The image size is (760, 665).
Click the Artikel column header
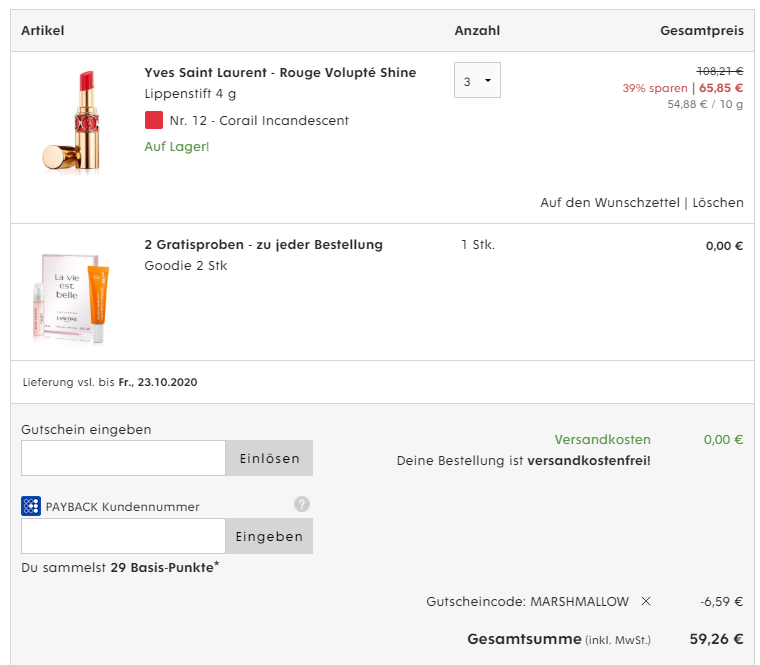[x=43, y=31]
